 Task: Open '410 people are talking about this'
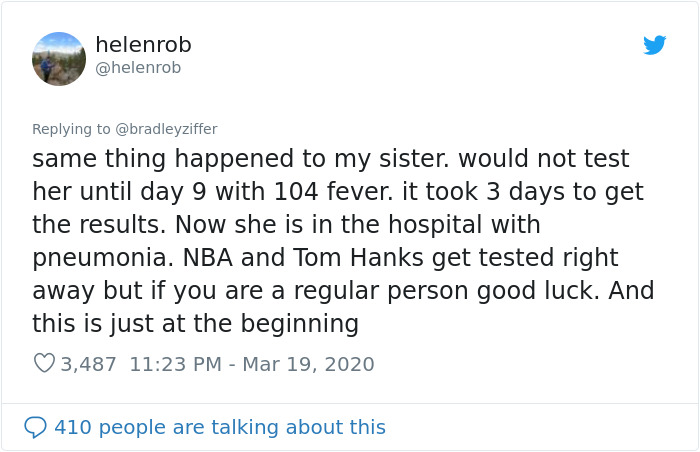point(219,427)
